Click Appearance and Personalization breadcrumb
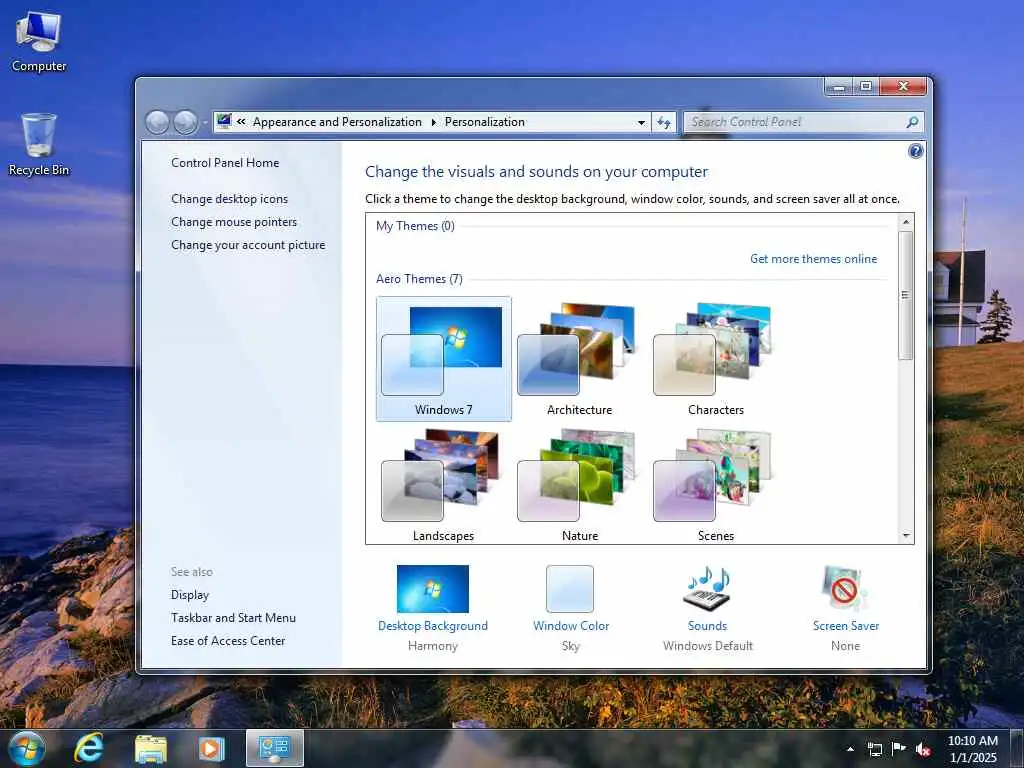Image resolution: width=1024 pixels, height=768 pixels. (337, 122)
